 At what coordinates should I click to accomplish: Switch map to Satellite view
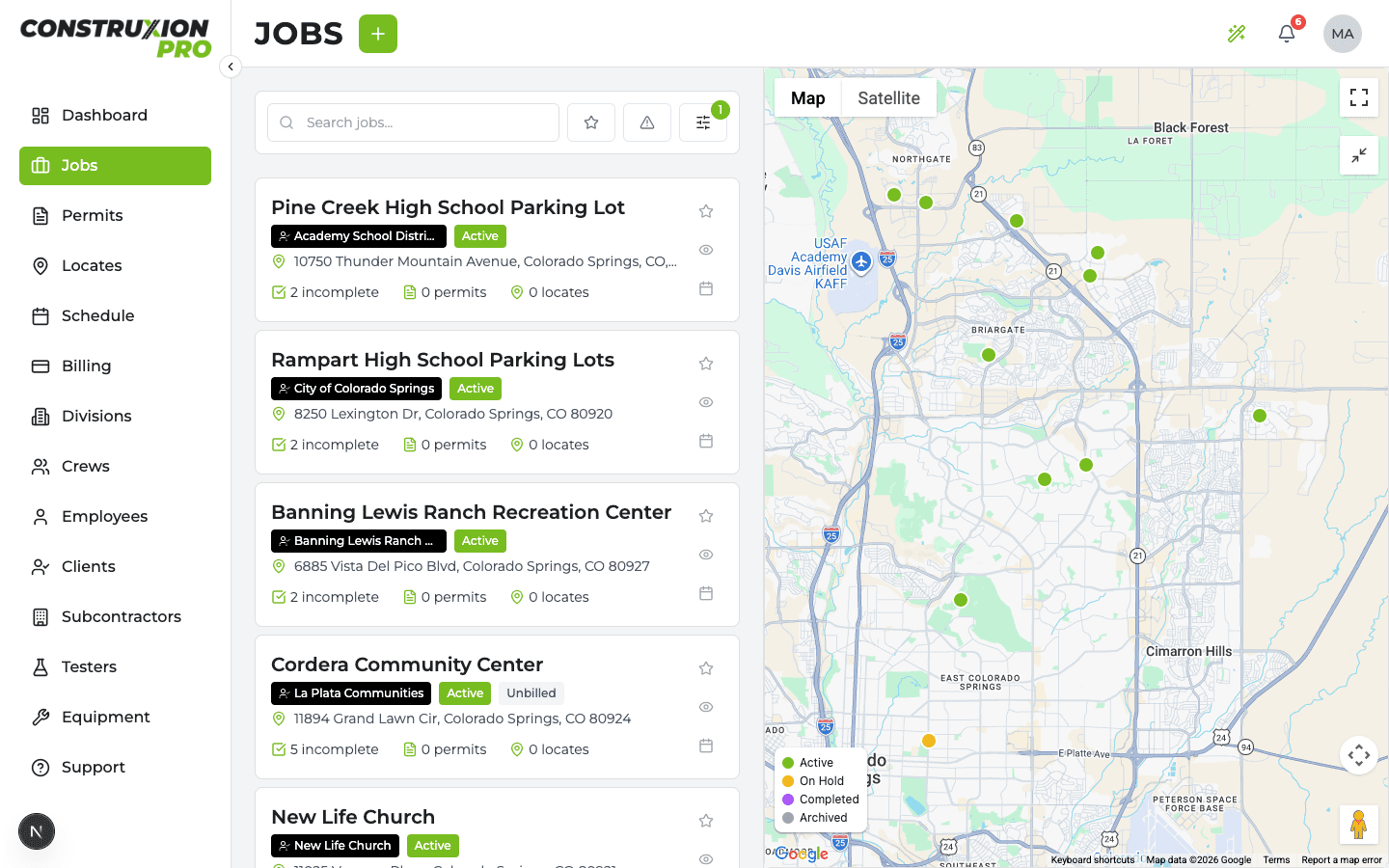coord(889,98)
